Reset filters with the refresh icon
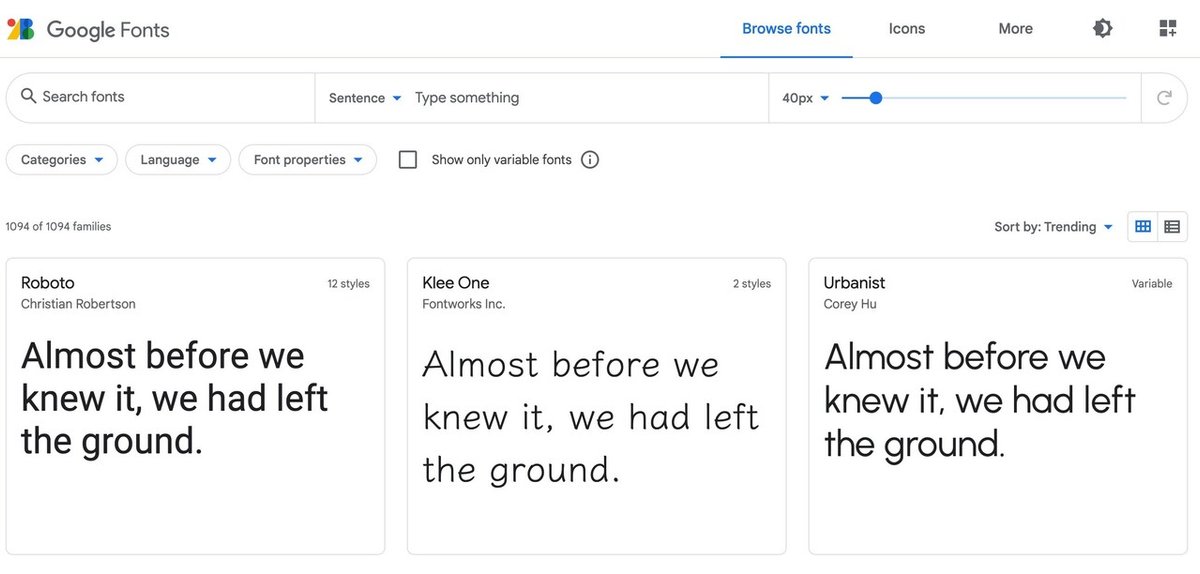Screen dimensions: 1200x574 tap(1164, 98)
